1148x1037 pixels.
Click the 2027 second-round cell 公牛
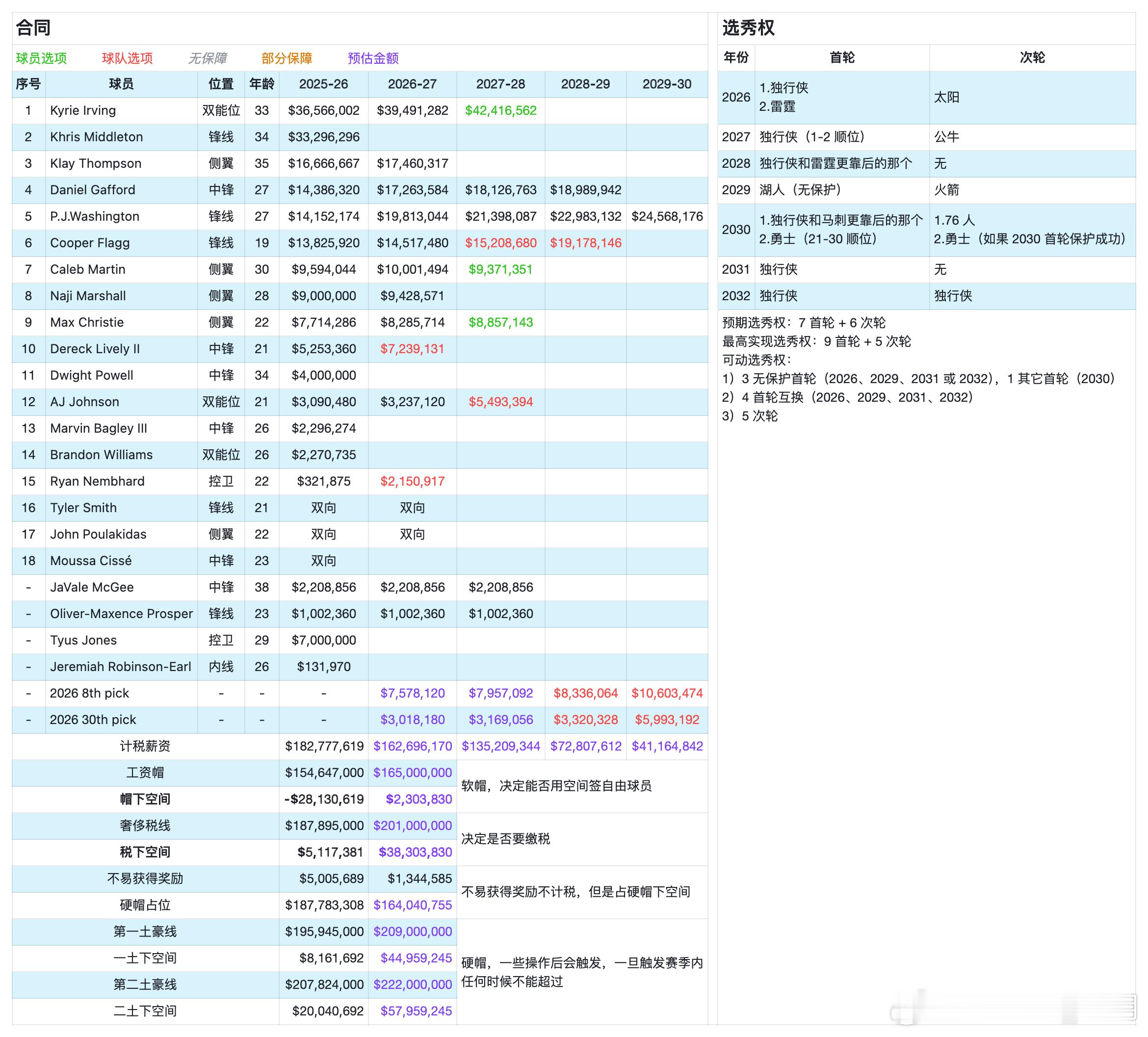click(946, 137)
